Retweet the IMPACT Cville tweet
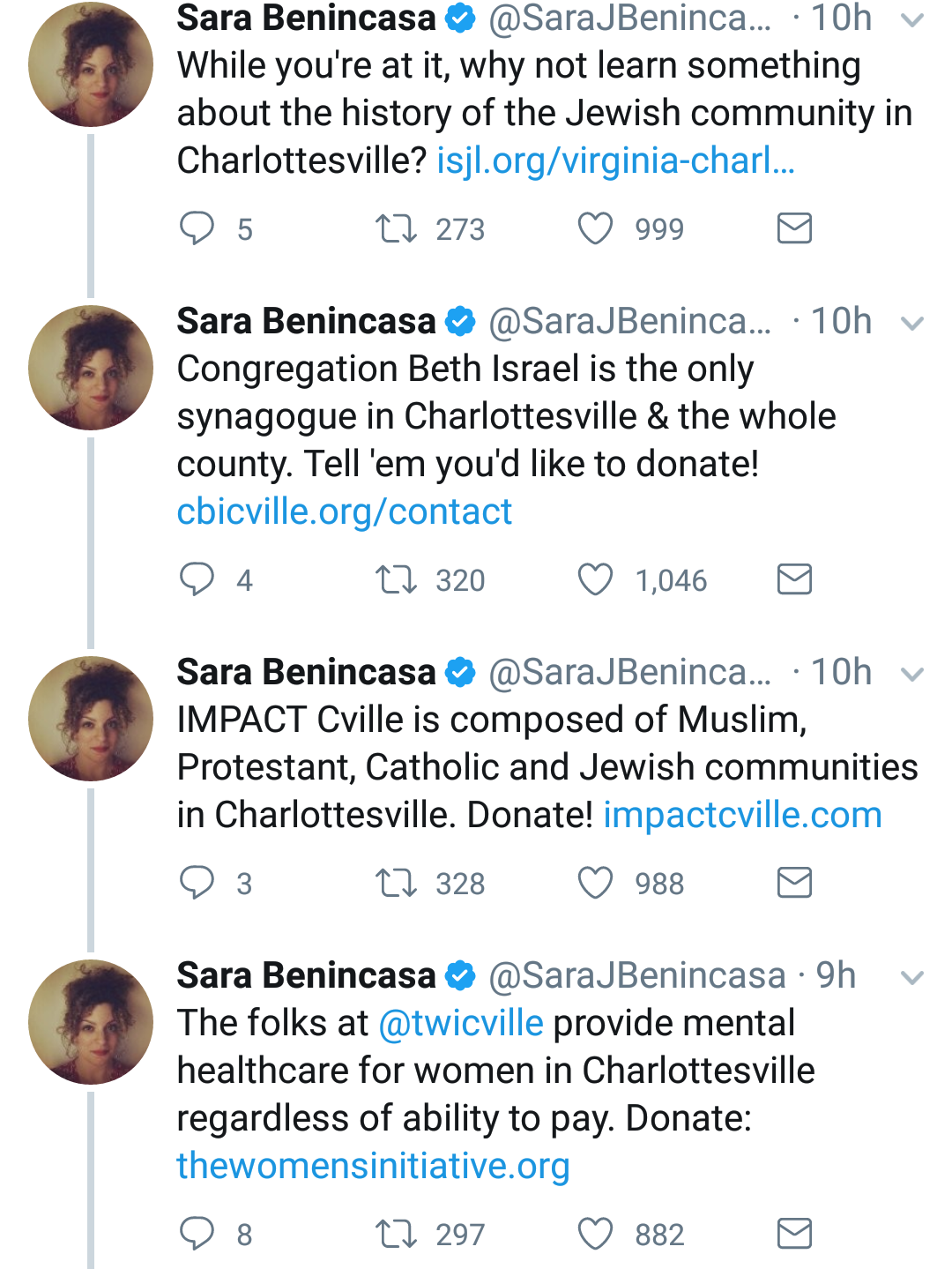The height and width of the screenshot is (1269, 952). (396, 883)
